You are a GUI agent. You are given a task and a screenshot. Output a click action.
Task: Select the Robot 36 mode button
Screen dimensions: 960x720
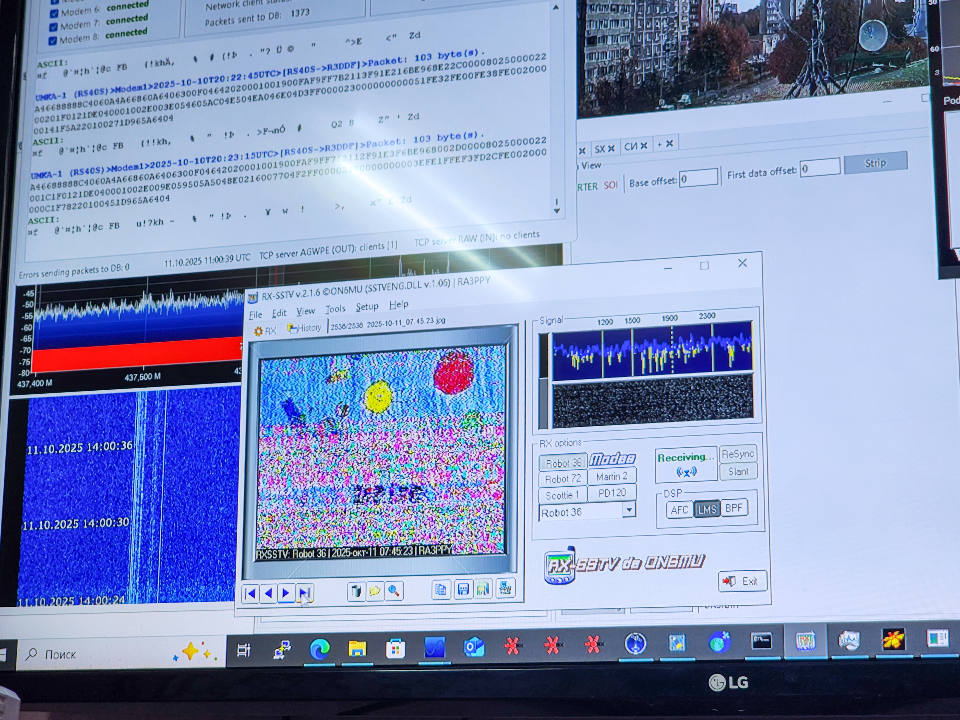(x=563, y=462)
